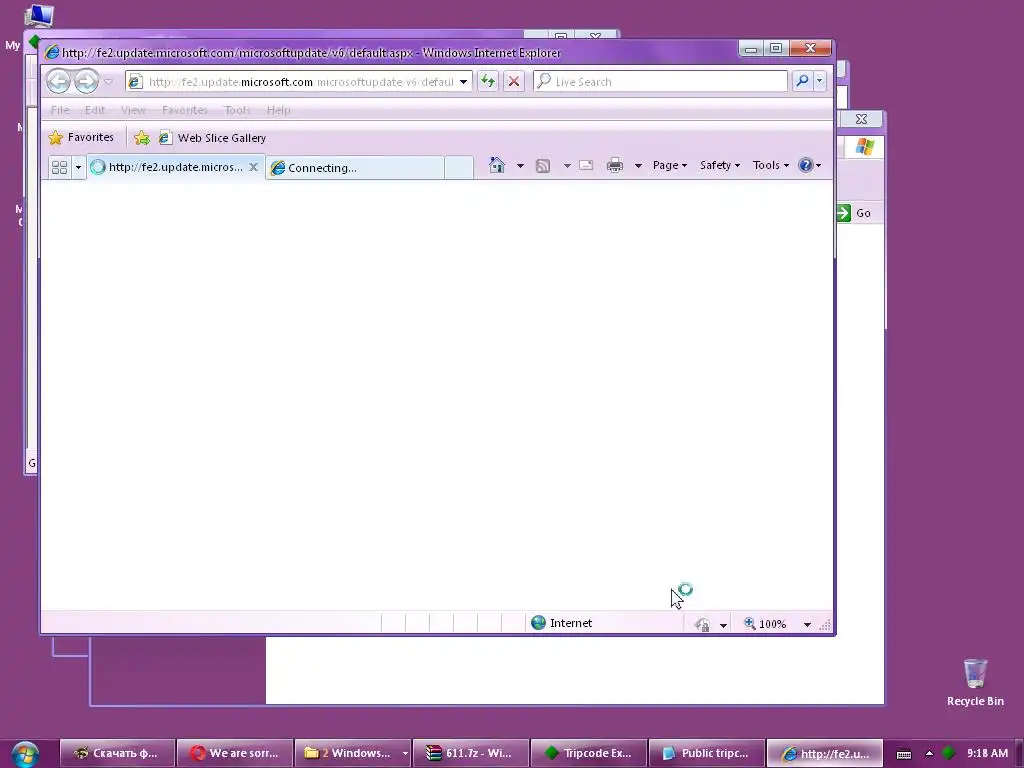Click the Refresh page icon
1024x768 pixels.
(488, 82)
